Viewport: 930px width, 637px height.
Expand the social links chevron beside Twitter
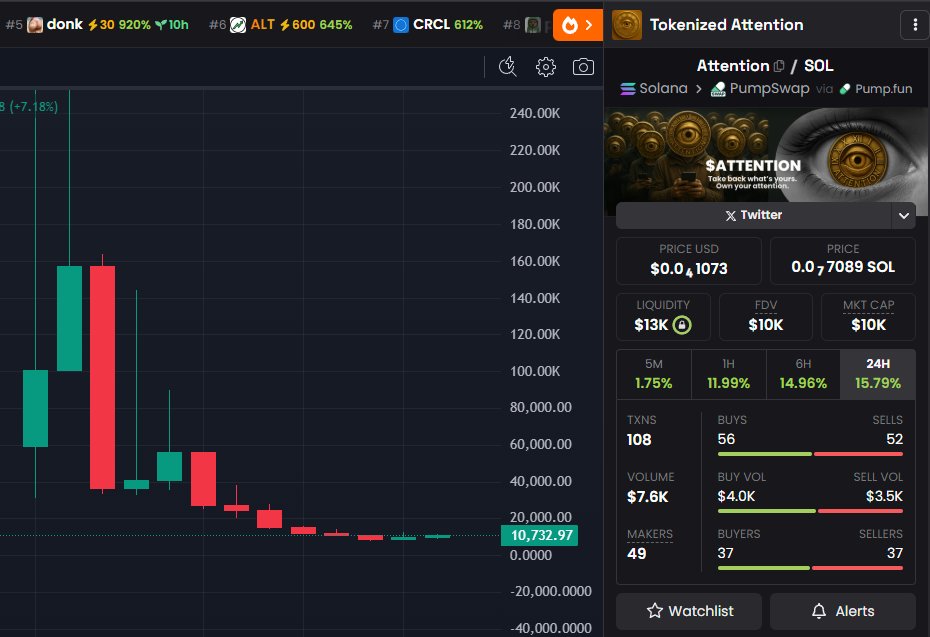(903, 215)
